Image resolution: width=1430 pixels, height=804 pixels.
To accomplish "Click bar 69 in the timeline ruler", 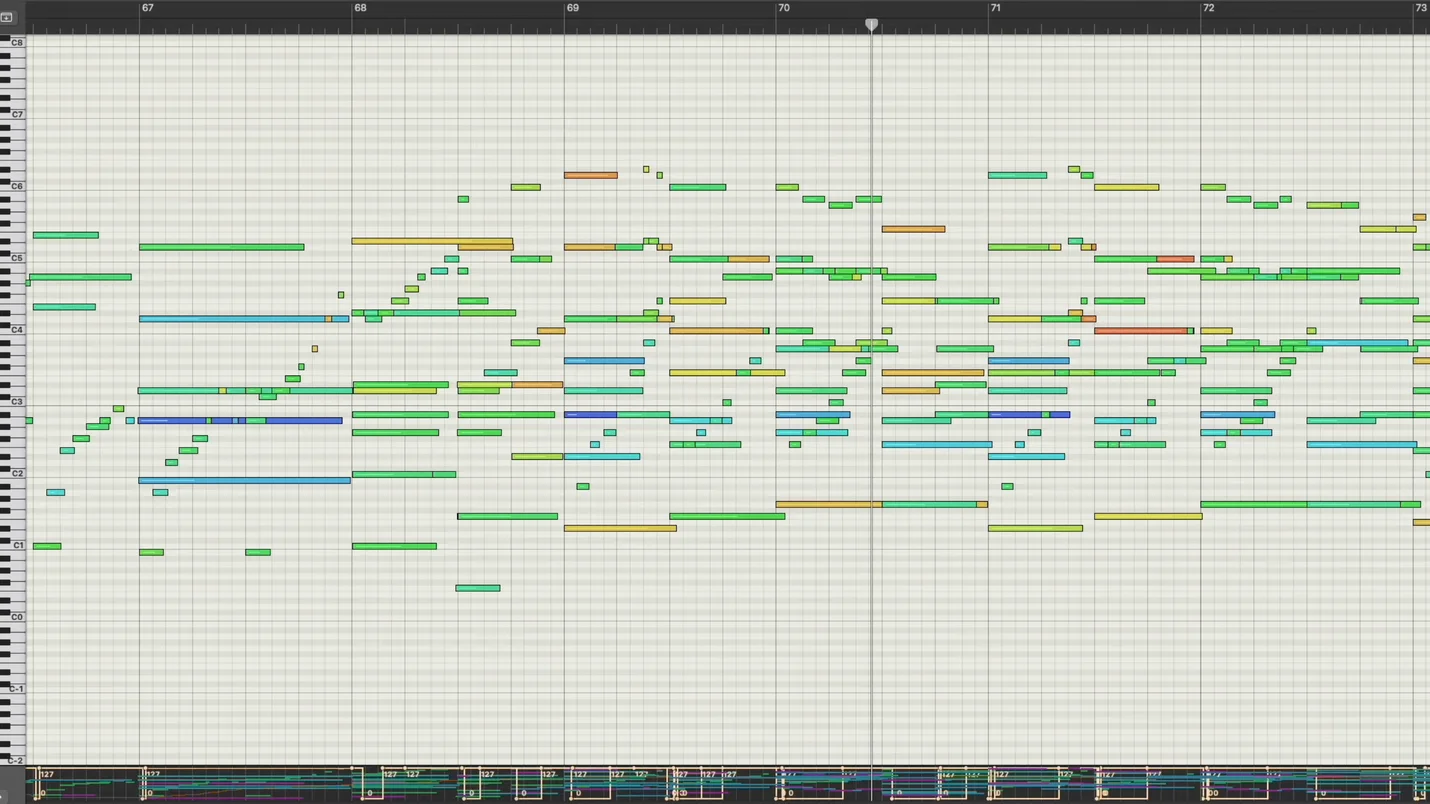I will (x=572, y=8).
